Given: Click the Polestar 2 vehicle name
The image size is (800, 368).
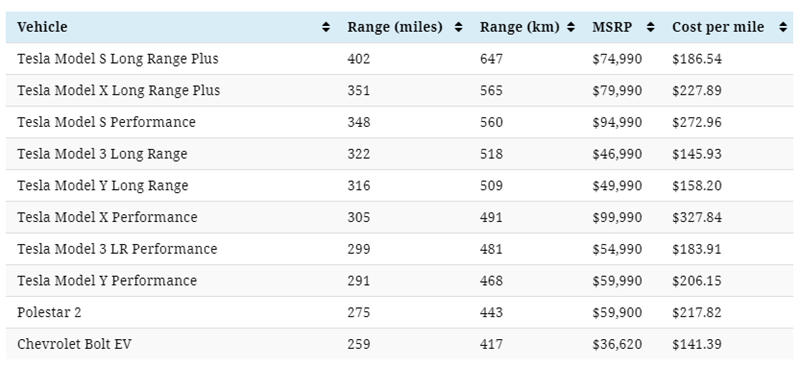Looking at the screenshot, I should click(49, 312).
